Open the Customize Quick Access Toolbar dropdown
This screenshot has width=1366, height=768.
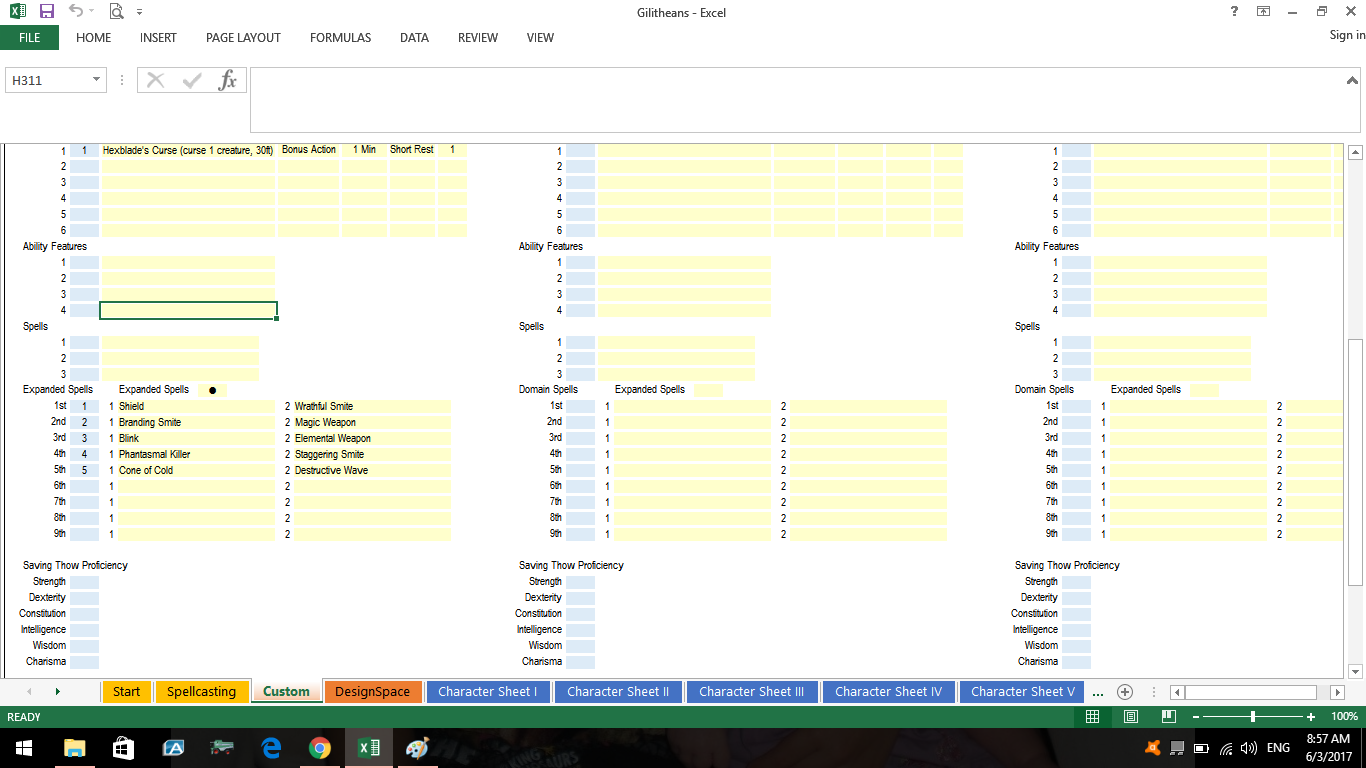(139, 13)
